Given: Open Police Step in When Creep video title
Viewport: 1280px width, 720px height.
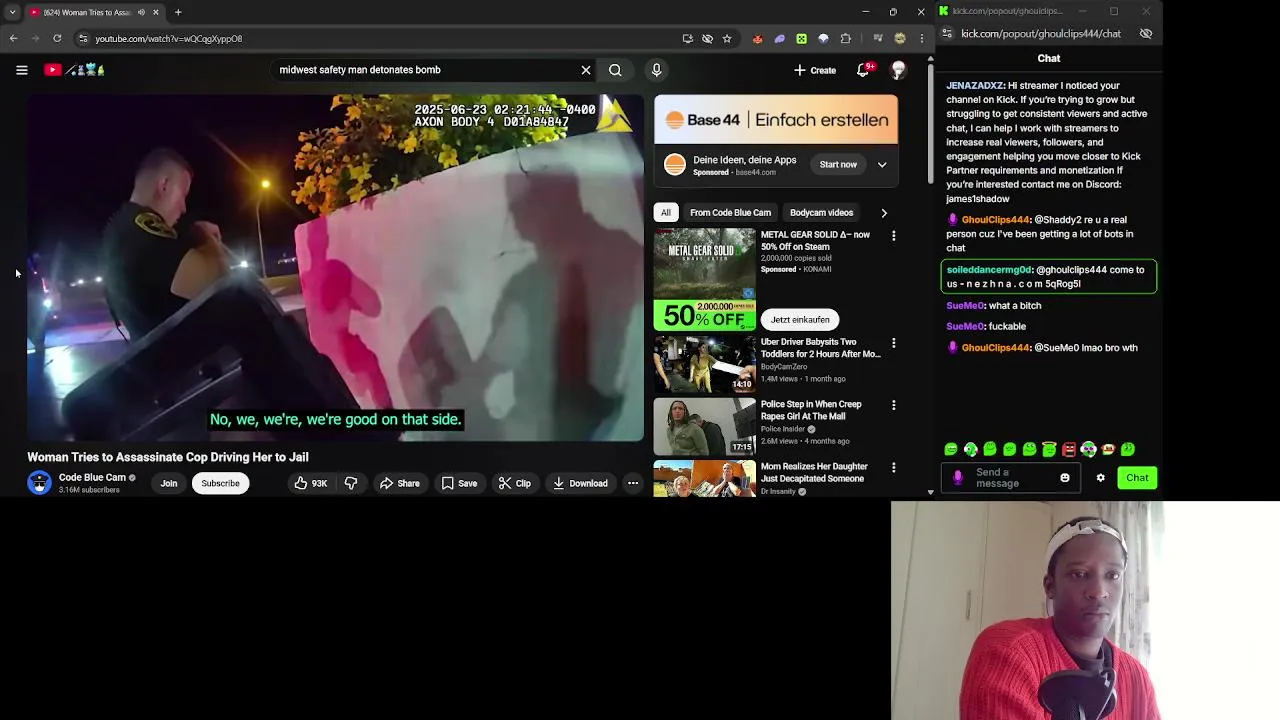Looking at the screenshot, I should (x=811, y=410).
